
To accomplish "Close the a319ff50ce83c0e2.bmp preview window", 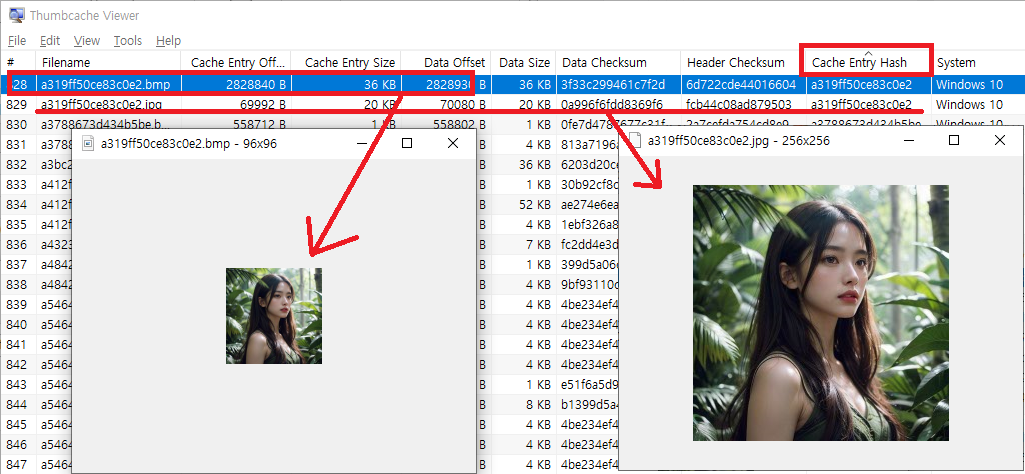I will [x=452, y=144].
